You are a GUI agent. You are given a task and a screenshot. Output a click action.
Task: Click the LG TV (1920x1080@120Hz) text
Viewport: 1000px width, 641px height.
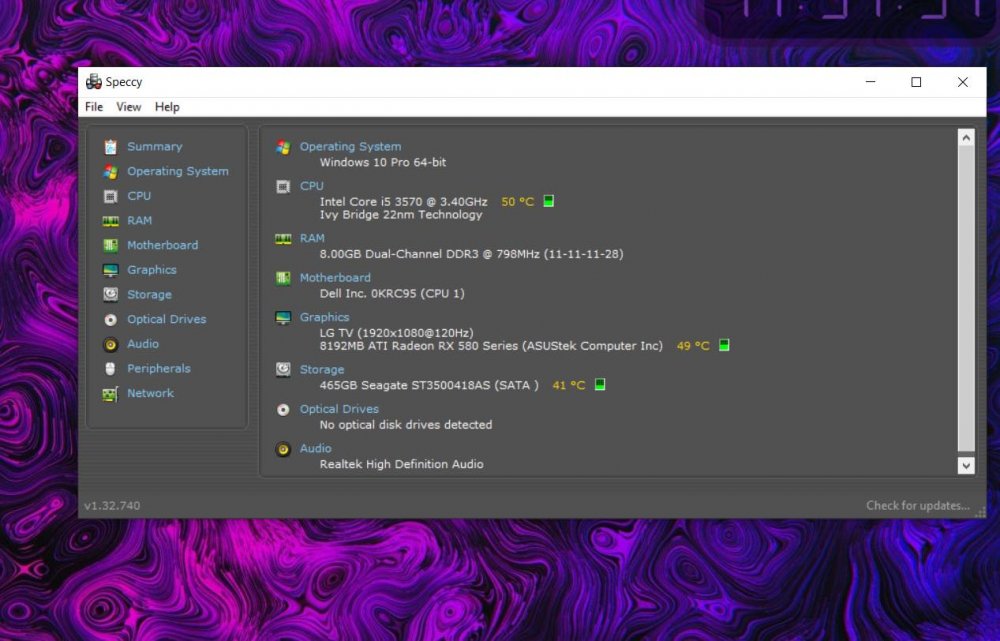[396, 333]
